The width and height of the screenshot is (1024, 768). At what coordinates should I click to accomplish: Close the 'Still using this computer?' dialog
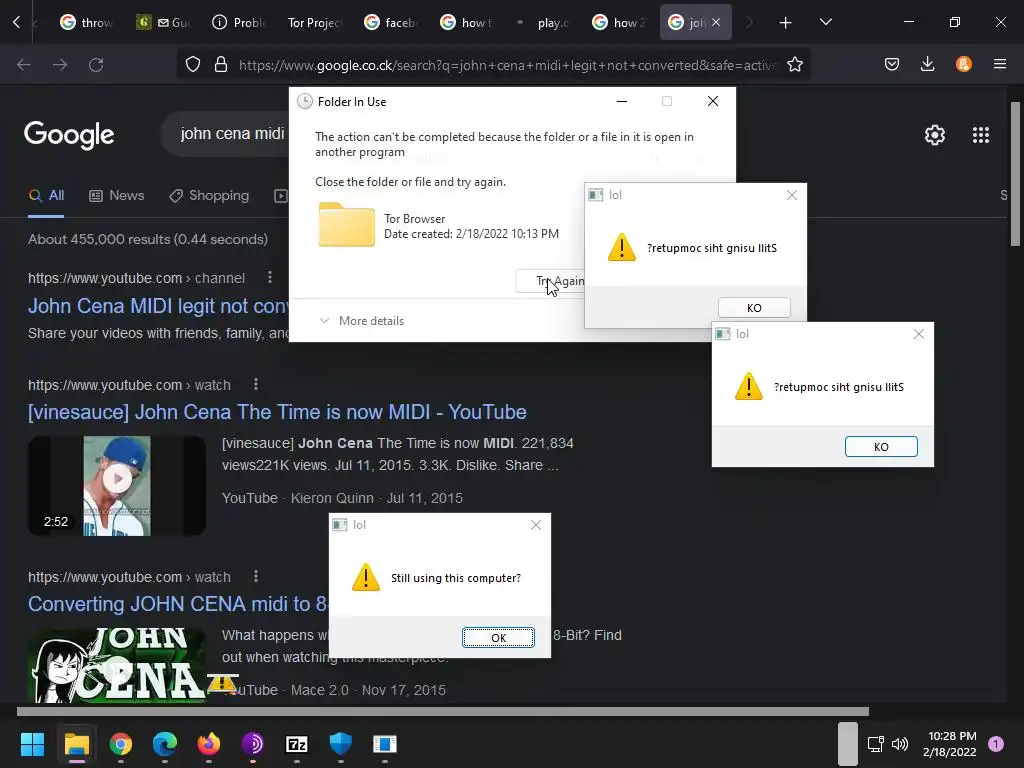tap(536, 525)
